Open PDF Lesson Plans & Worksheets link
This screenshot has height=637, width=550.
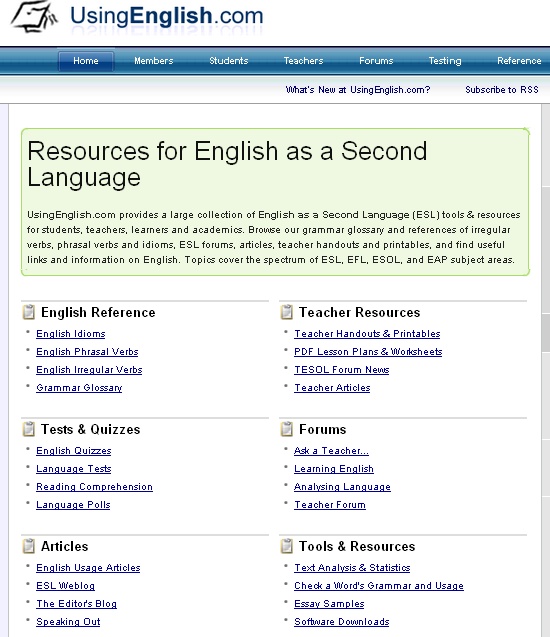click(x=368, y=352)
